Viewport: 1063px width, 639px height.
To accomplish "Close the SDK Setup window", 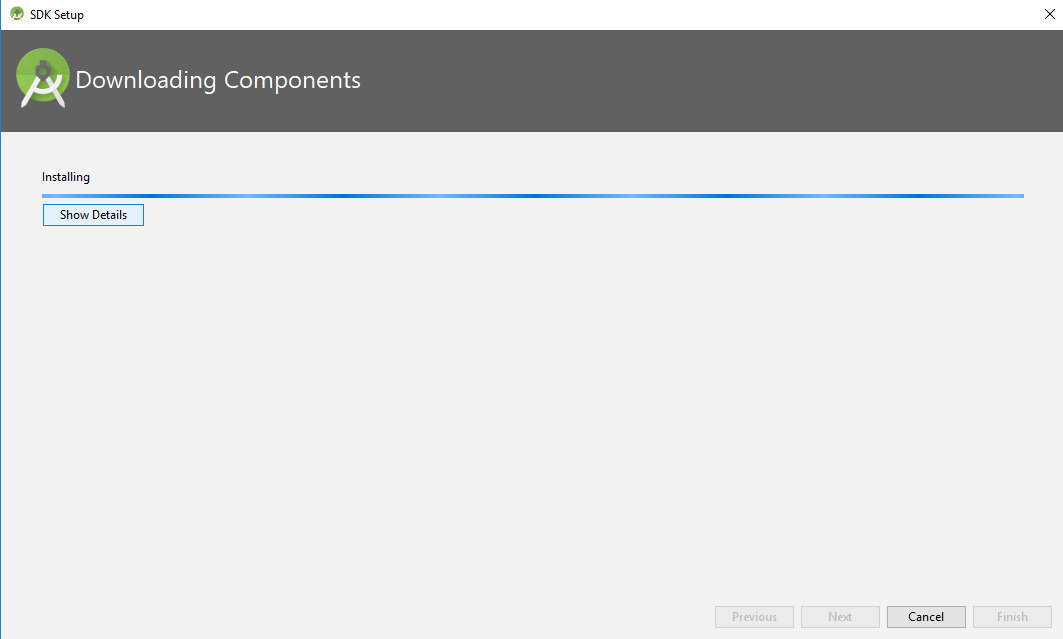I will 1049,15.
